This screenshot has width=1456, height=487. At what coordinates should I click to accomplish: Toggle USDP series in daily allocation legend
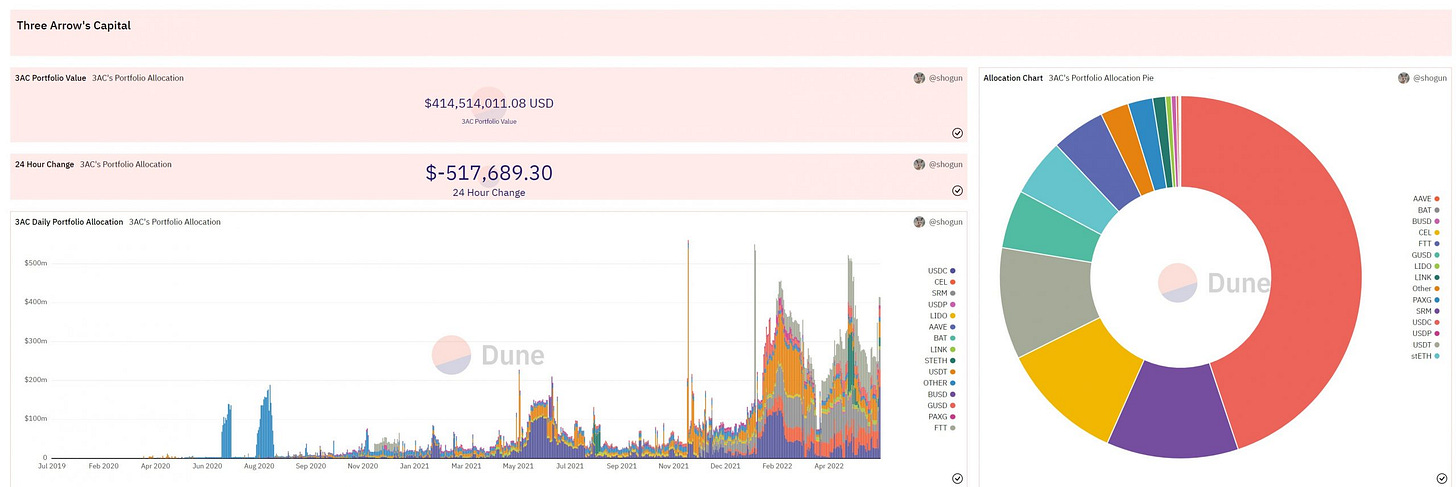(942, 304)
